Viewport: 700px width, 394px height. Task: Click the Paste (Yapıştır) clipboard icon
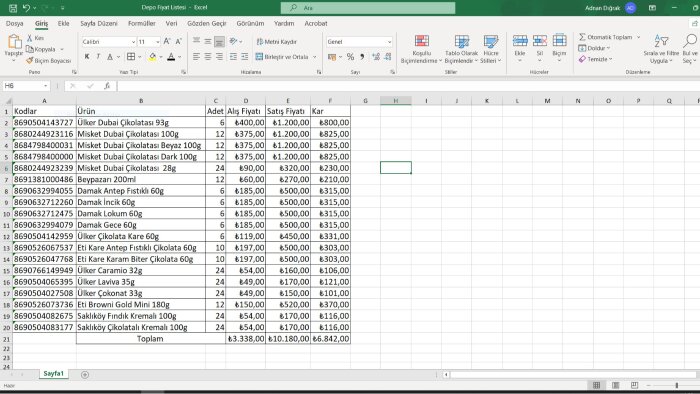(x=14, y=42)
